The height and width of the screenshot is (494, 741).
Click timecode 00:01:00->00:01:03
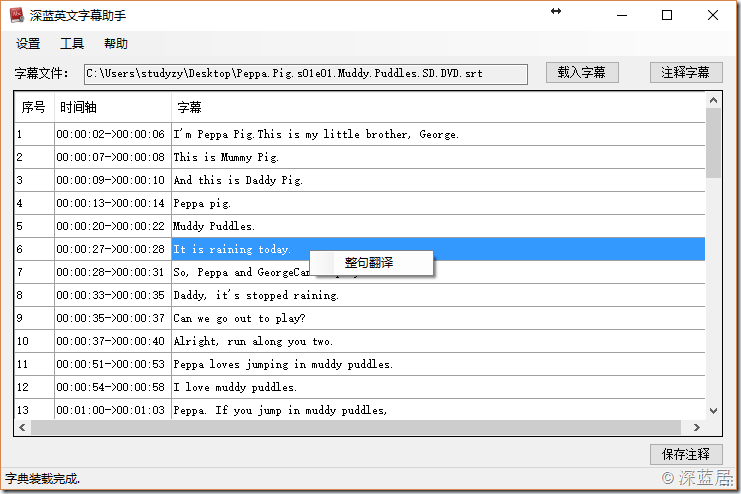pos(111,410)
